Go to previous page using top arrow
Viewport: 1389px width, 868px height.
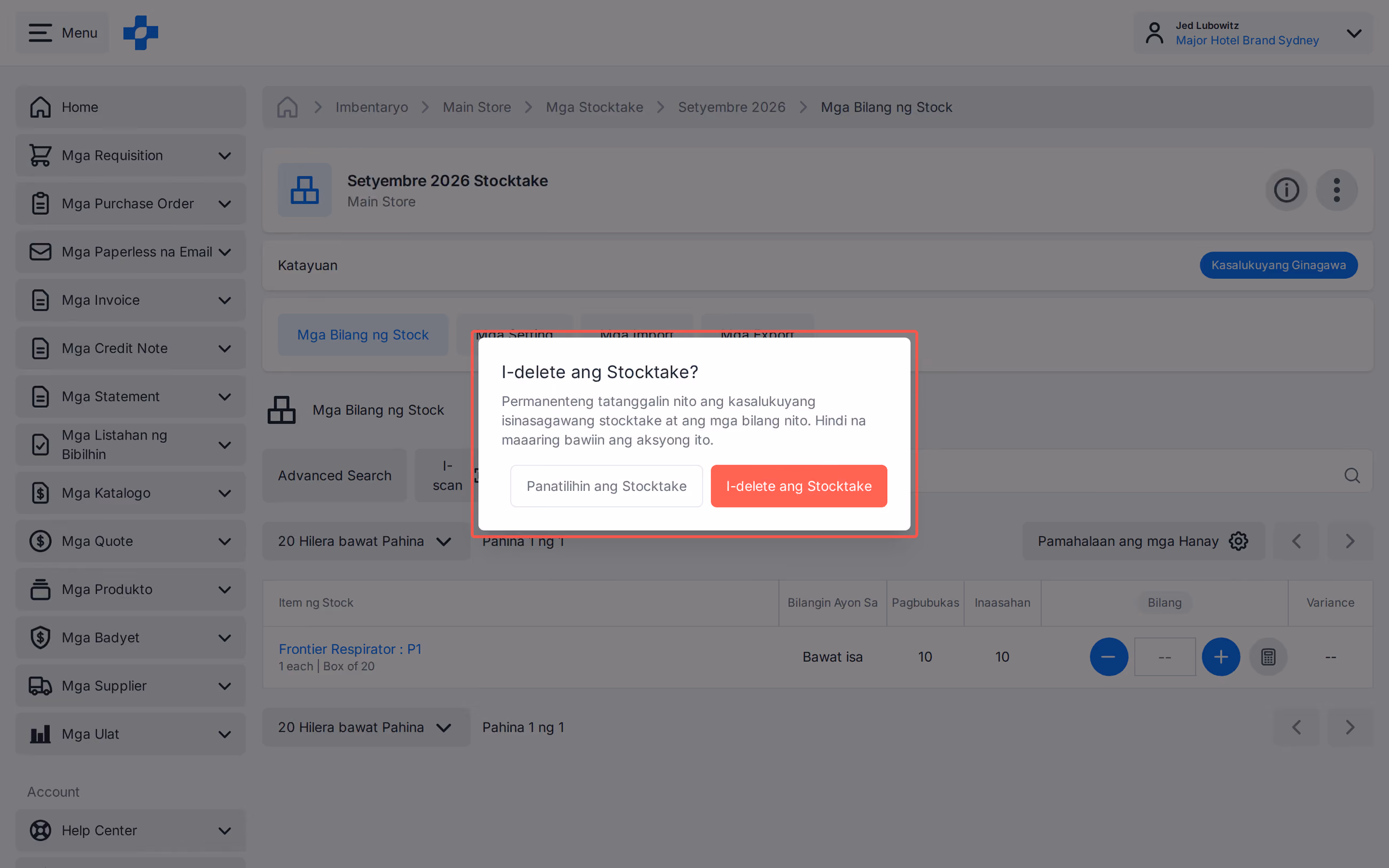click(x=1297, y=541)
